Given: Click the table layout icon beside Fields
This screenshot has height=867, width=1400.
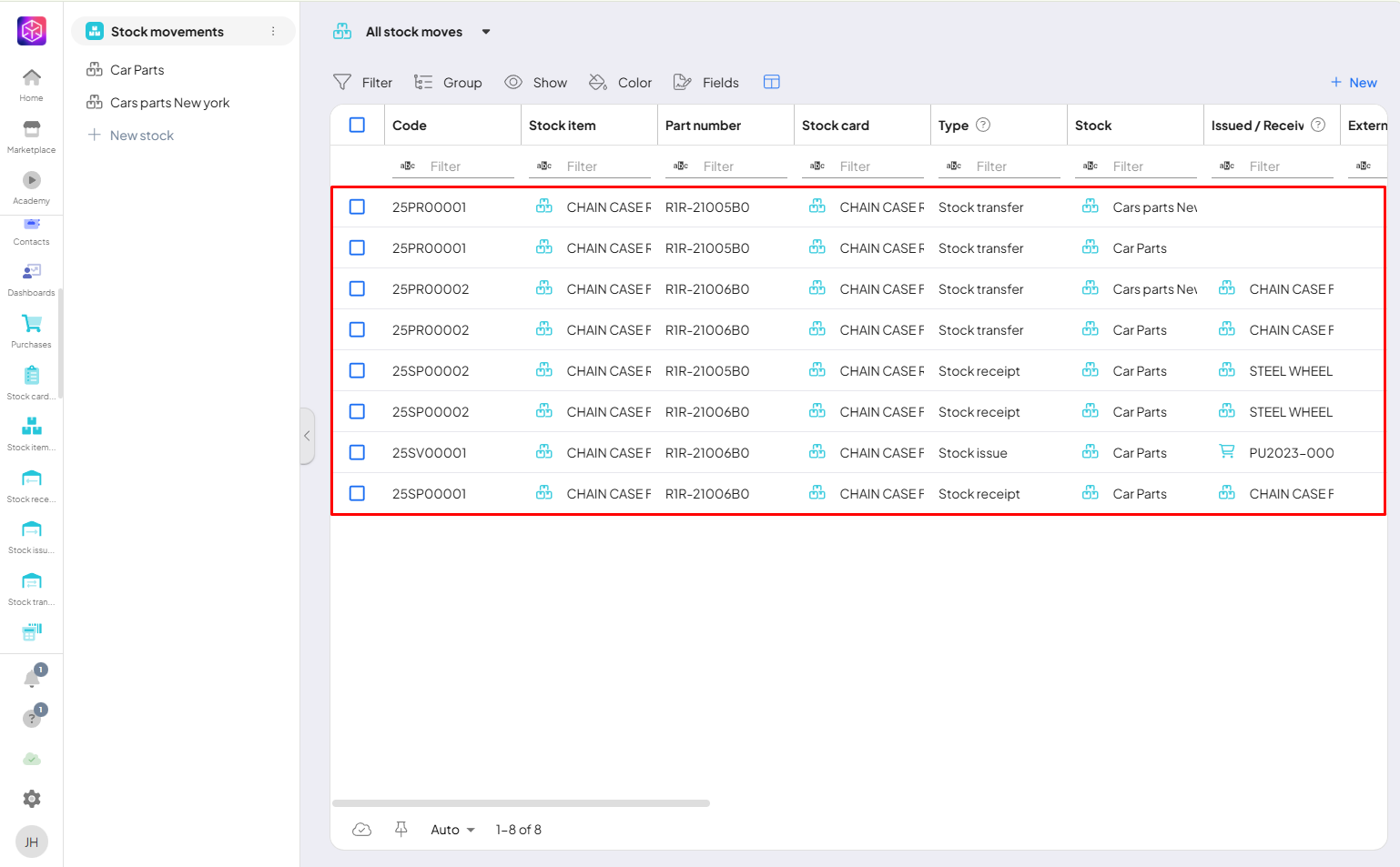Looking at the screenshot, I should click(771, 82).
